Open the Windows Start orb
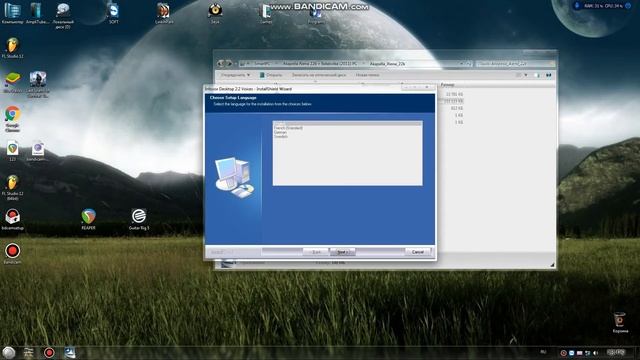Viewport: 640px width, 360px height. pyautogui.click(x=9, y=352)
